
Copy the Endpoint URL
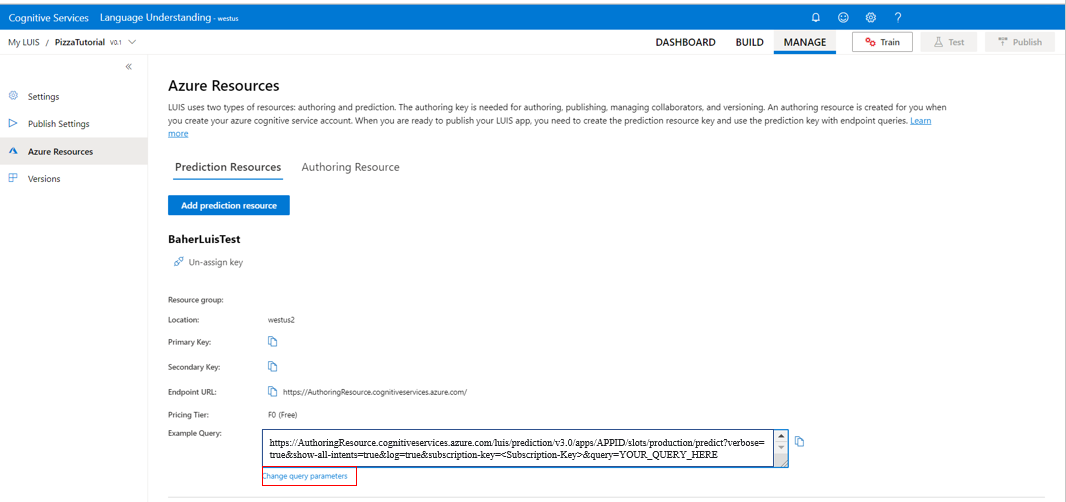tap(273, 392)
